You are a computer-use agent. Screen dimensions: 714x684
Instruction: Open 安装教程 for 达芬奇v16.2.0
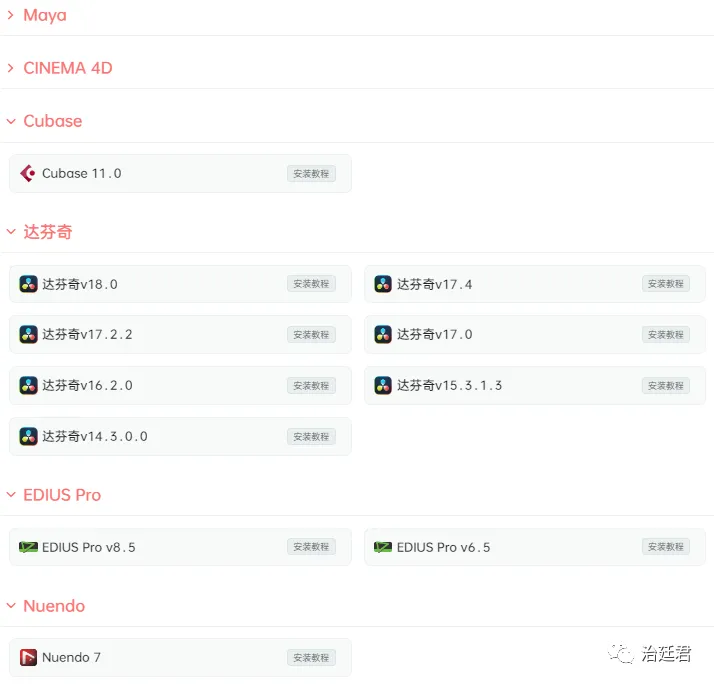(311, 386)
